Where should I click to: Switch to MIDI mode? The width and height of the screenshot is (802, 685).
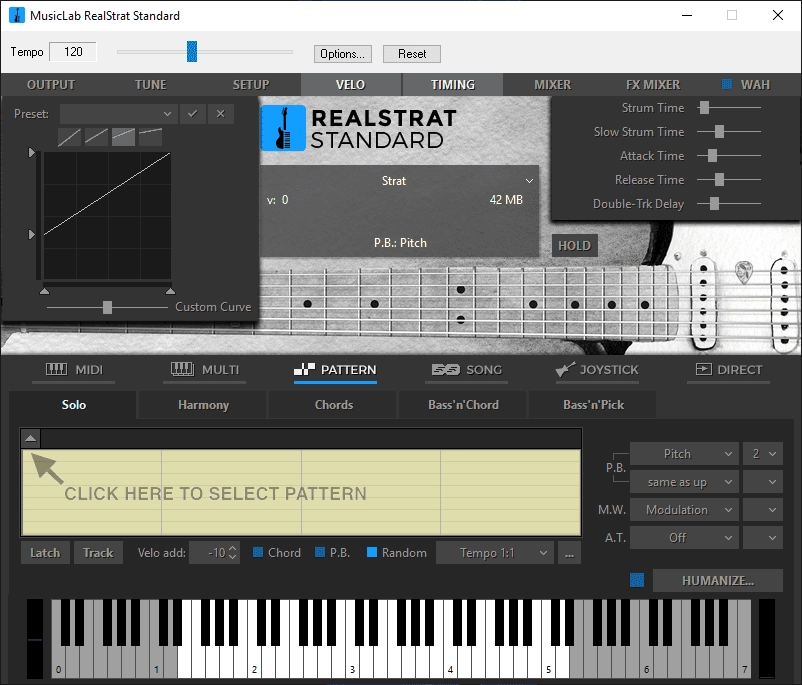click(74, 370)
